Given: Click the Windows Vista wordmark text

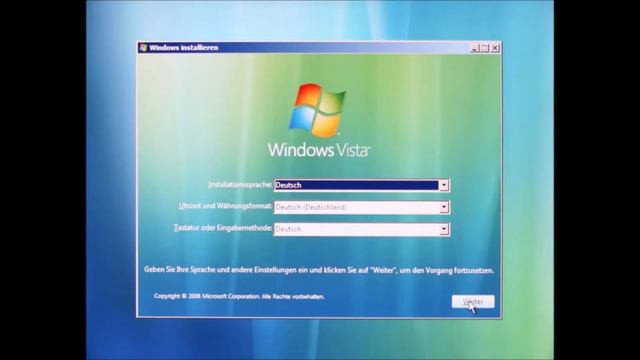Looking at the screenshot, I should pos(319,150).
